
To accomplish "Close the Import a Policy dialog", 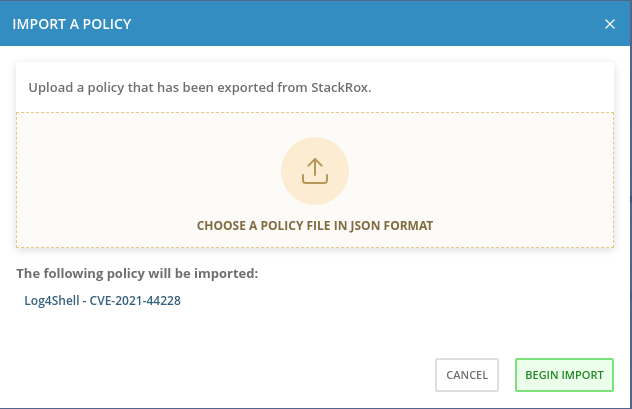I will pos(610,23).
